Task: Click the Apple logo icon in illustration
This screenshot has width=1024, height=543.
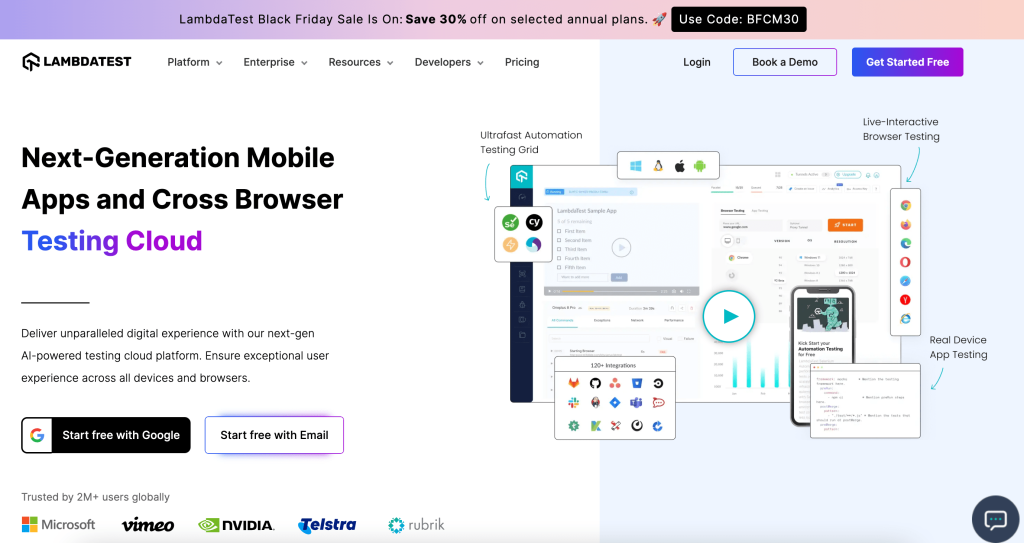Action: (679, 166)
